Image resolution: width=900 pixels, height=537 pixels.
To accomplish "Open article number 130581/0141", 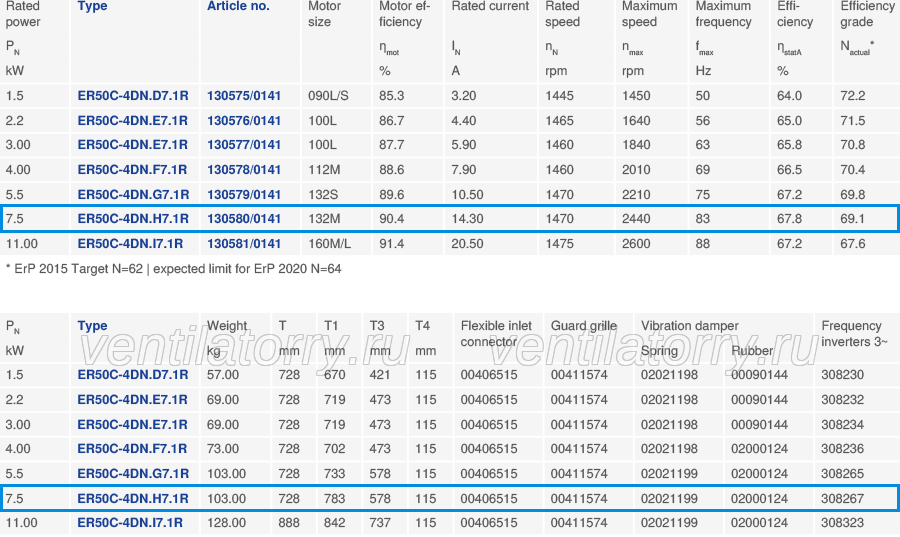I will pos(244,244).
